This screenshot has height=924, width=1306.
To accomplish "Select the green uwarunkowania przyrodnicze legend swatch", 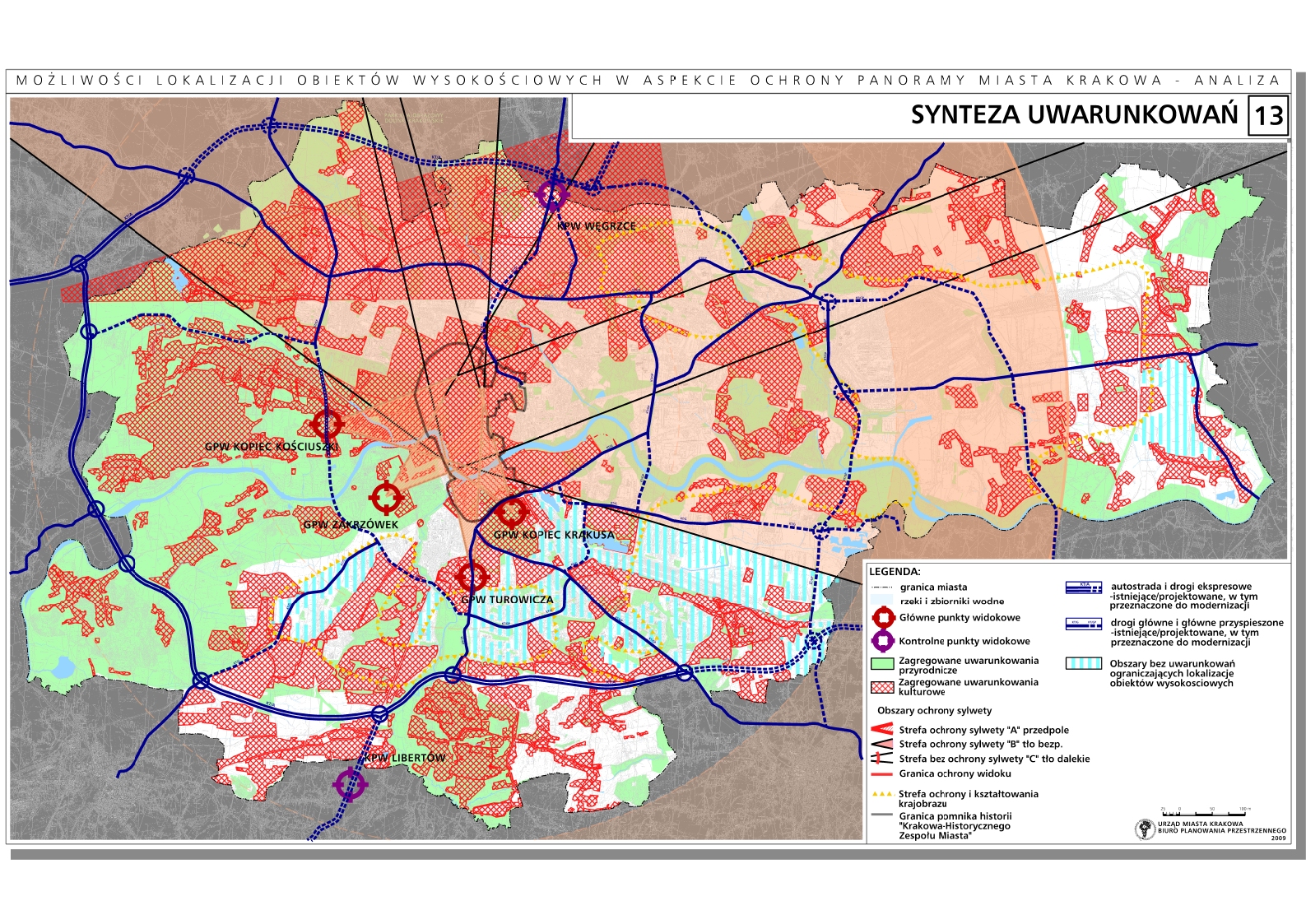I will click(x=882, y=663).
